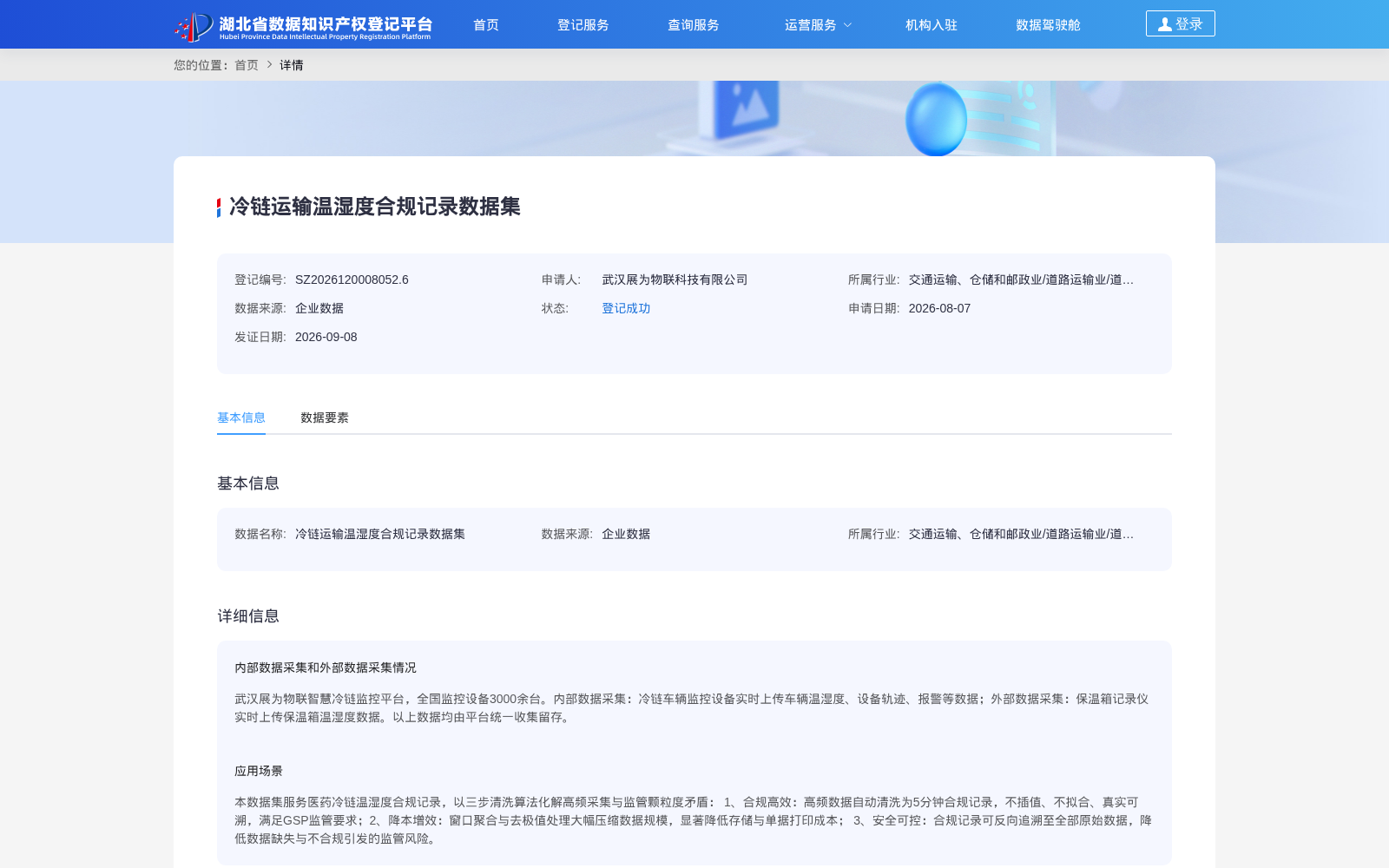Screen dimensions: 1389x868
Task: Click the breadcrumb separator arrow icon
Action: pyautogui.click(x=269, y=65)
